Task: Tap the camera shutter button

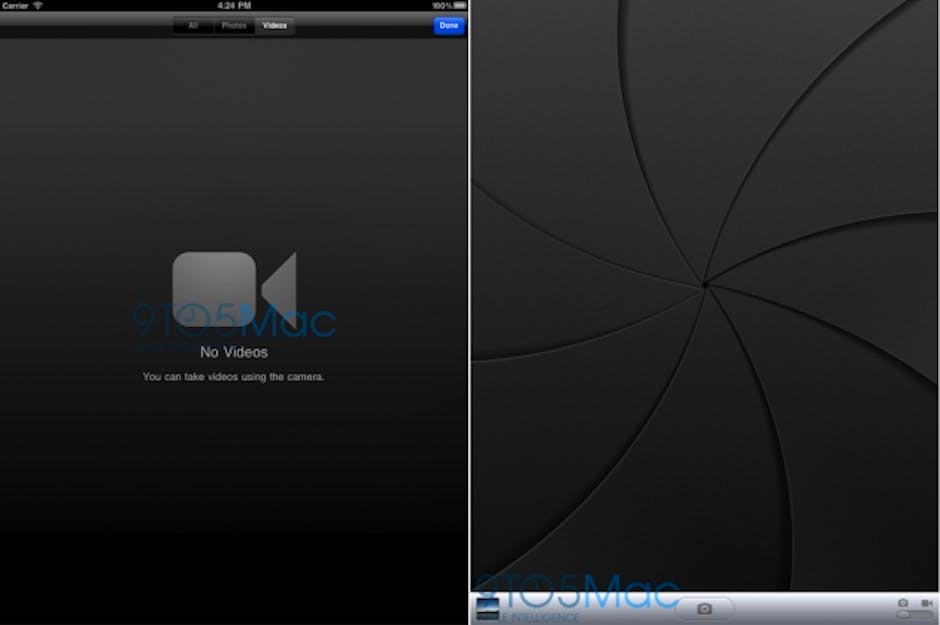Action: tap(704, 608)
